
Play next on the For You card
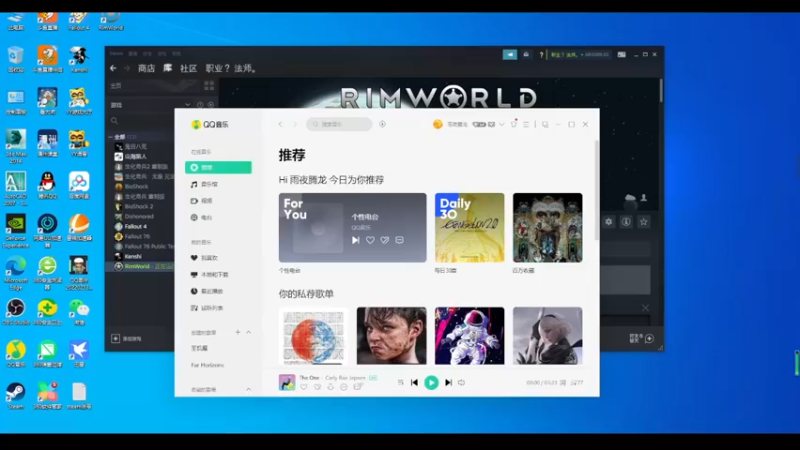(x=356, y=240)
